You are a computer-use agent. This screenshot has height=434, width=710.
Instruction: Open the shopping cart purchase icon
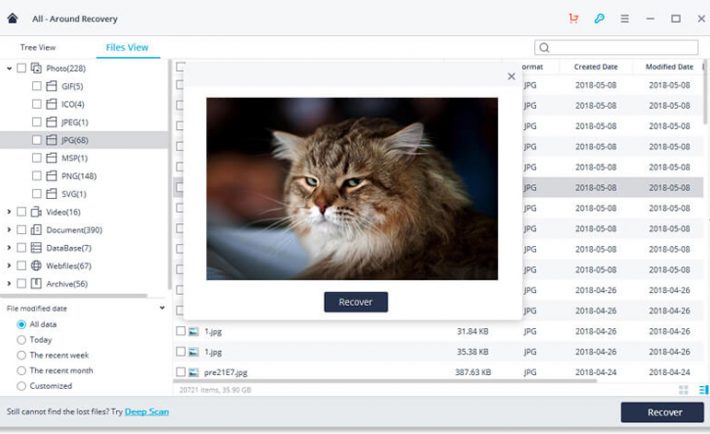pos(574,19)
